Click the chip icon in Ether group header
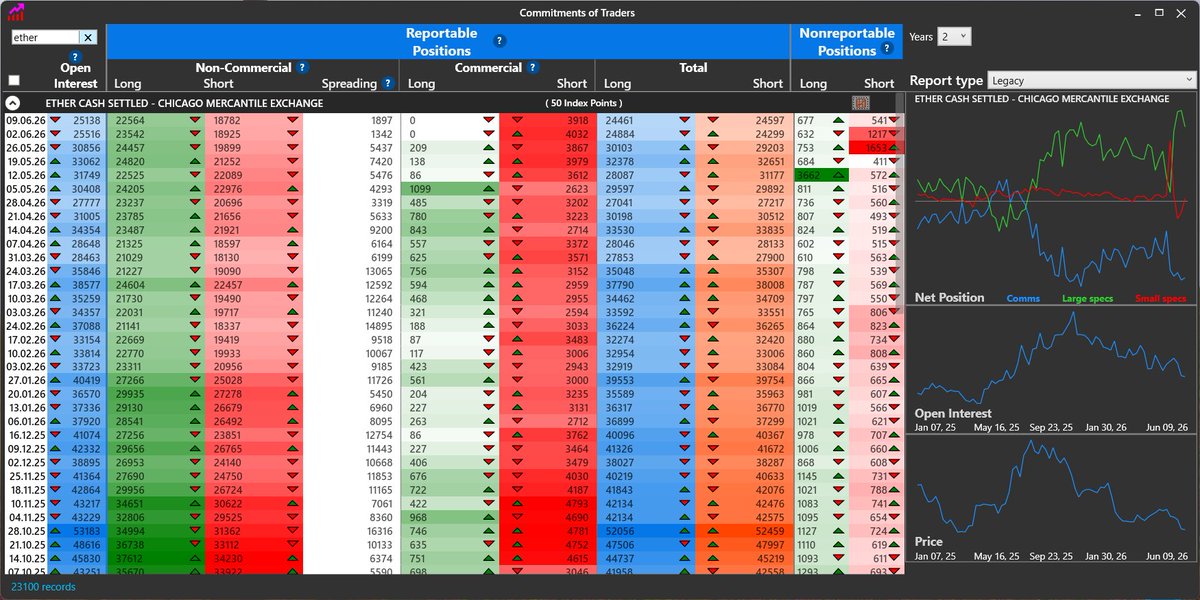This screenshot has width=1200, height=600. pos(860,102)
